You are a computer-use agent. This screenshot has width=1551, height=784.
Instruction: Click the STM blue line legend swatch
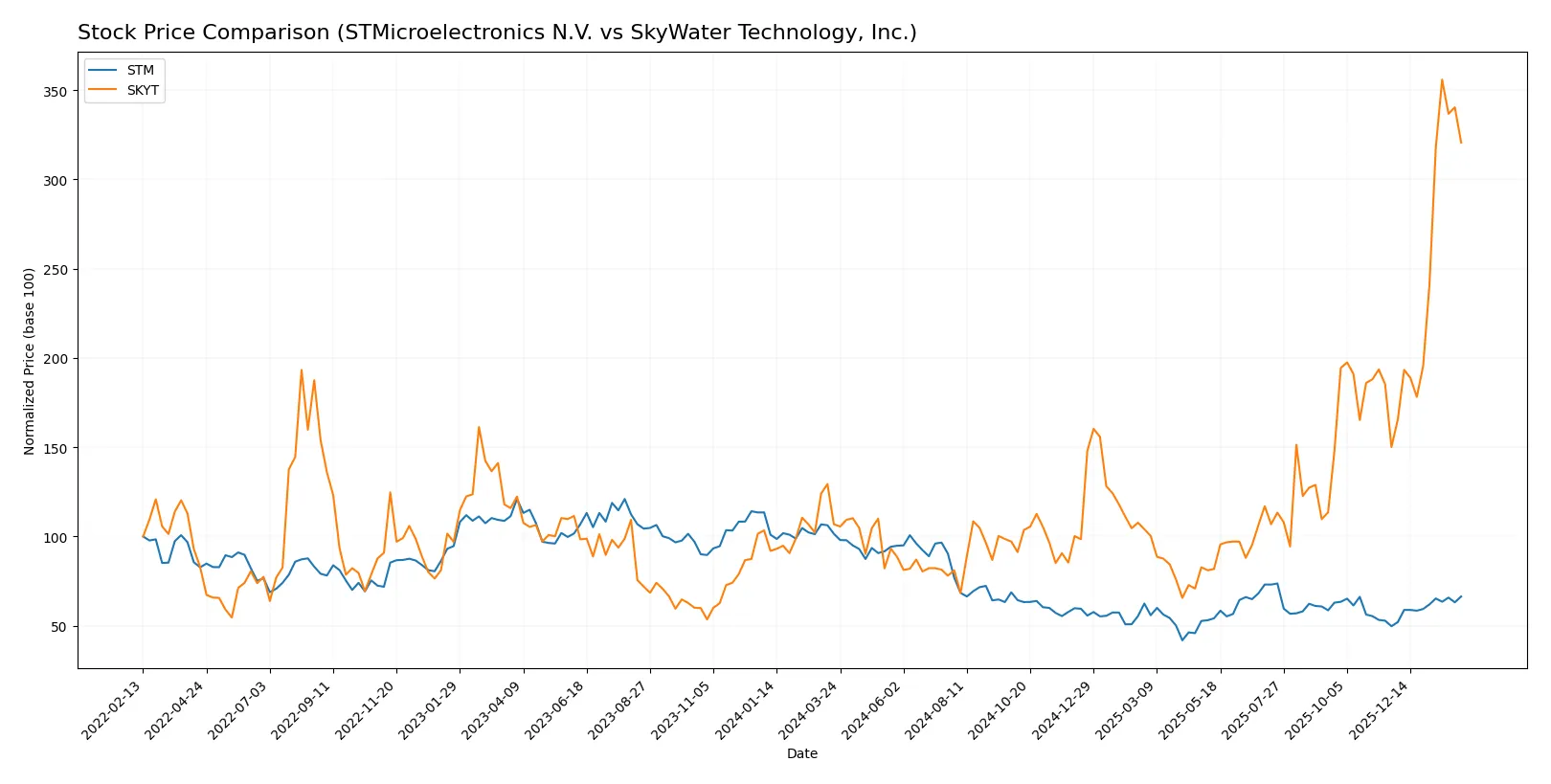[102, 71]
